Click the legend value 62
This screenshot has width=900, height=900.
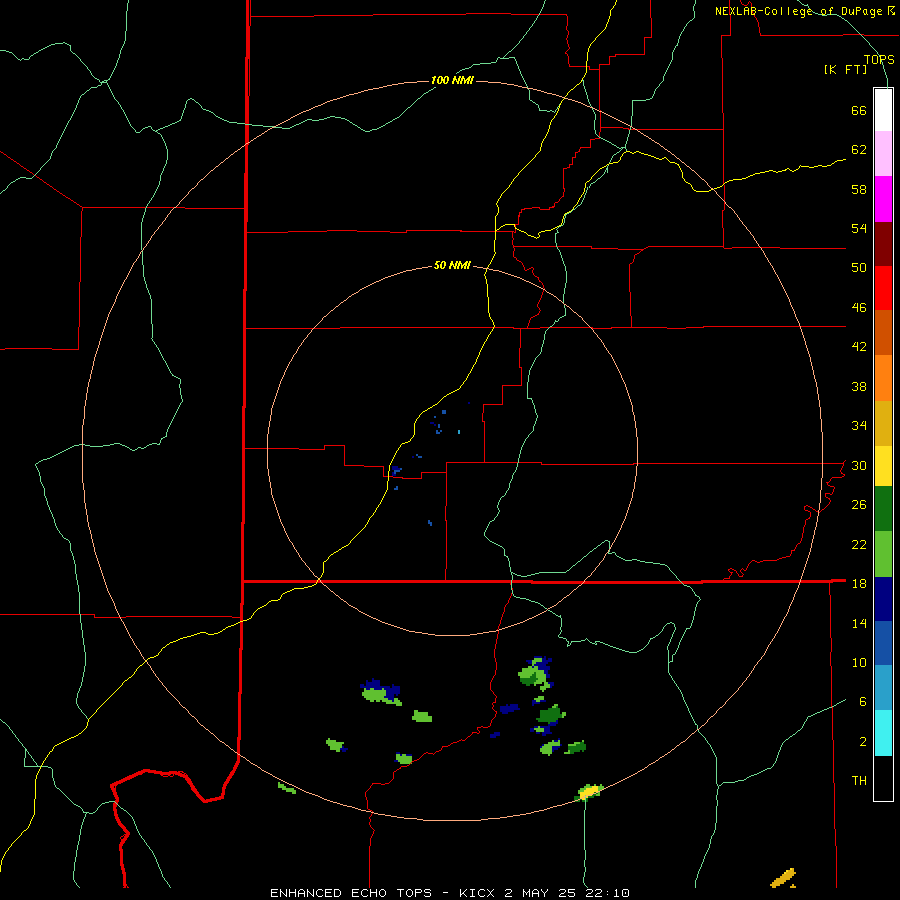pyautogui.click(x=859, y=149)
